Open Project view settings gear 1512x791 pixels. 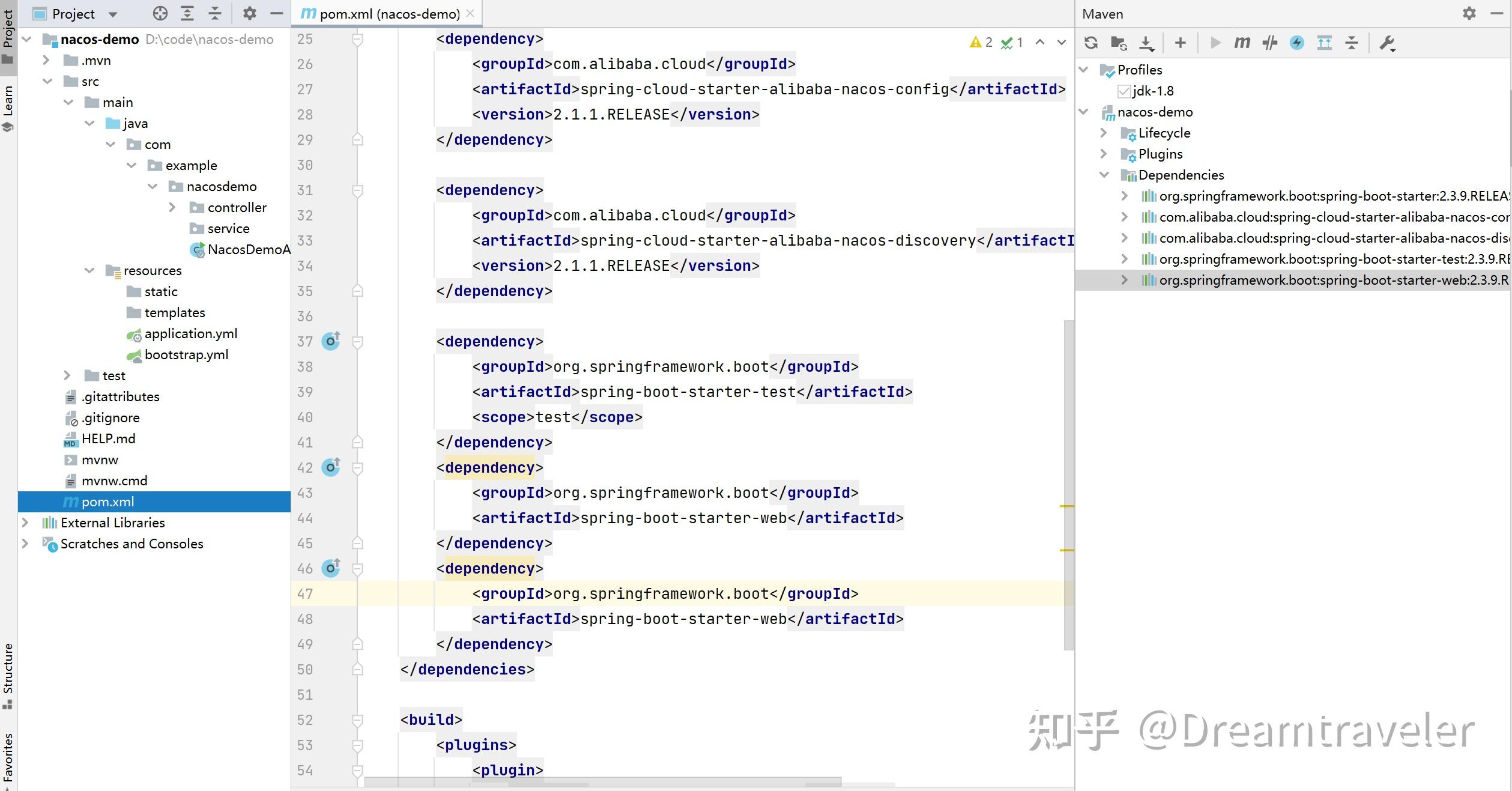(250, 13)
